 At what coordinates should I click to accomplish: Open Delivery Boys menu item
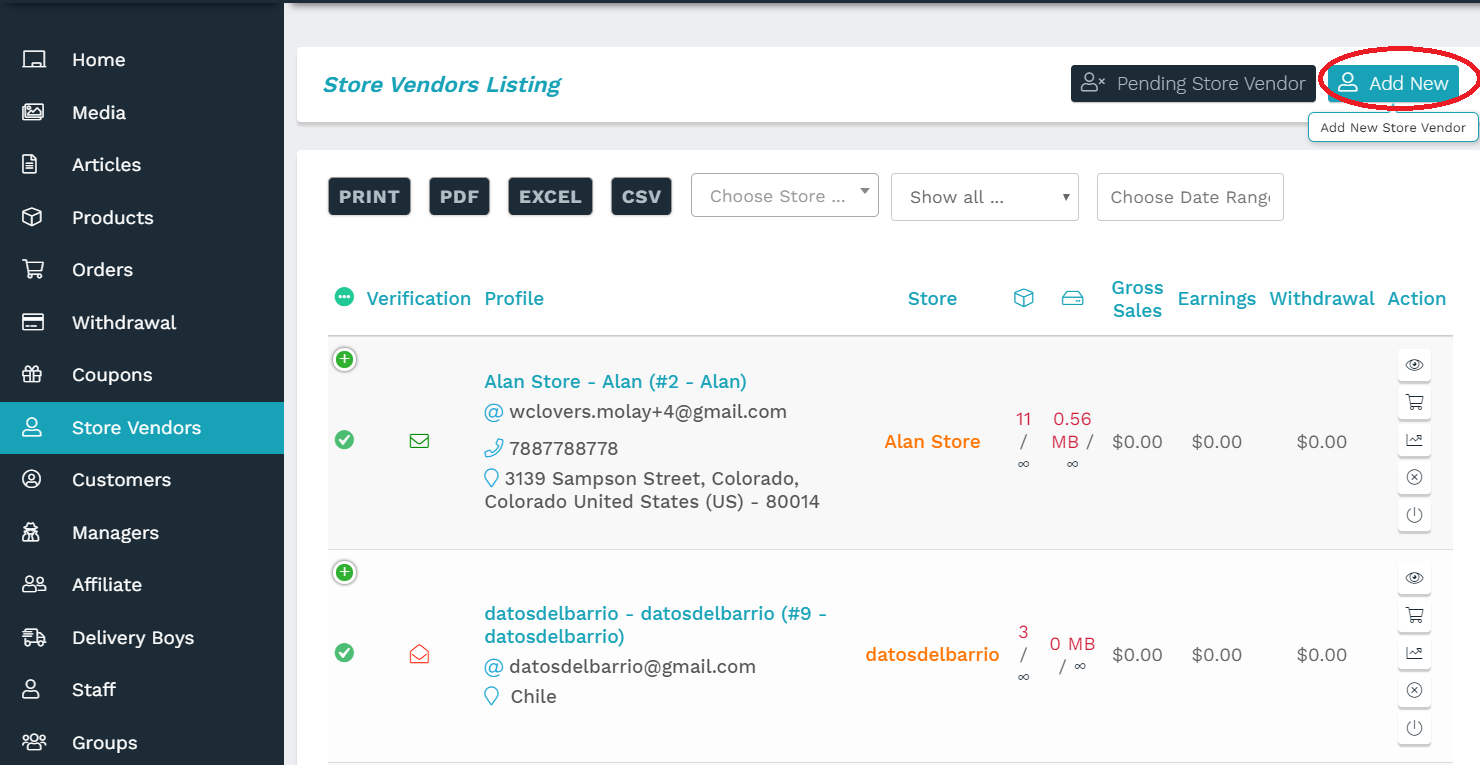[142, 638]
